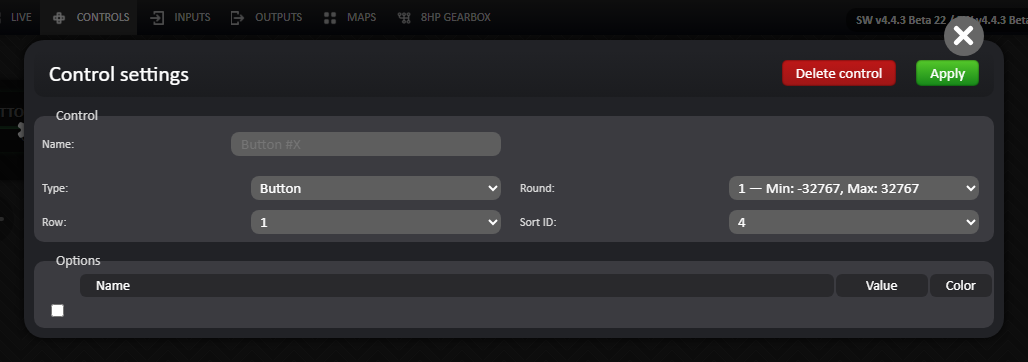The height and width of the screenshot is (362, 1028).
Task: Click the Type: label
Action: [55, 188]
